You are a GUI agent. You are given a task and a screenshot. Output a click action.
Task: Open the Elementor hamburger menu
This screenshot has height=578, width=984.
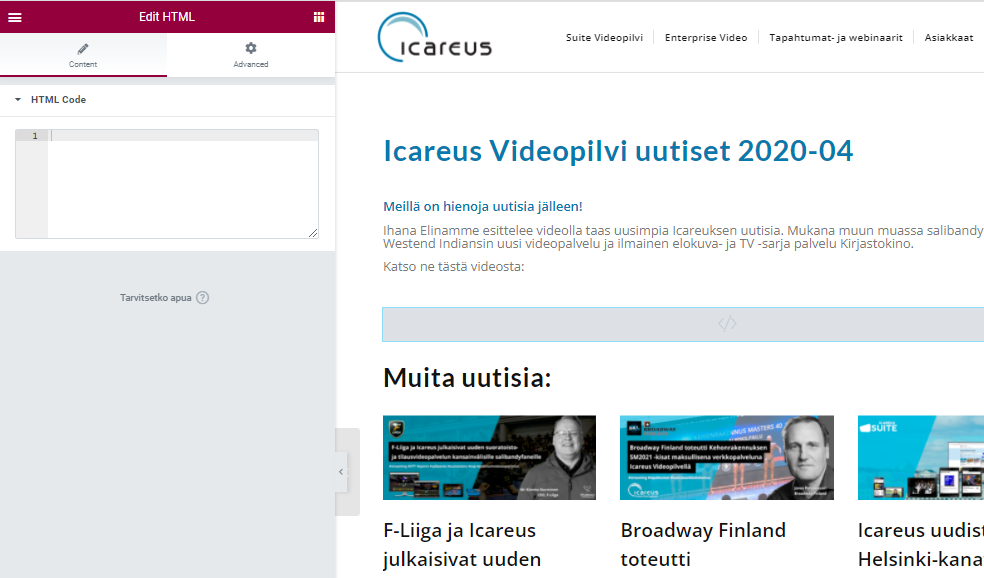click(15, 17)
